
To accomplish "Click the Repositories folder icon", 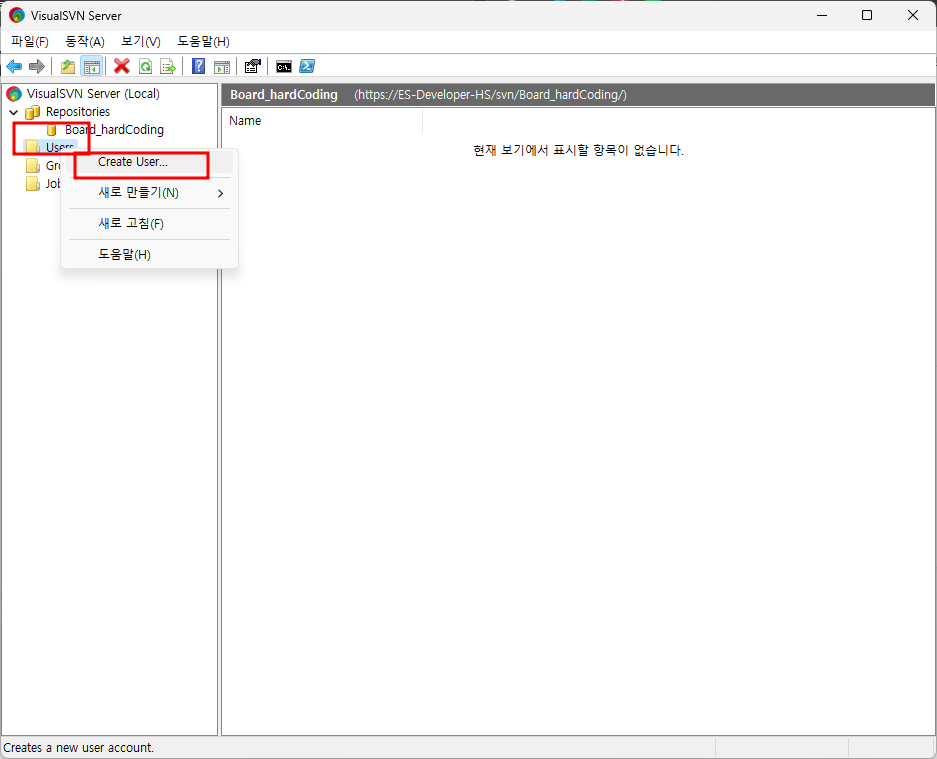I will tap(33, 112).
